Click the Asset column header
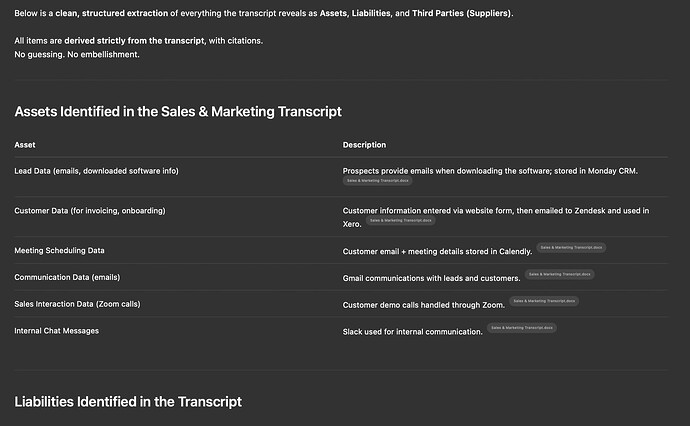 point(25,145)
